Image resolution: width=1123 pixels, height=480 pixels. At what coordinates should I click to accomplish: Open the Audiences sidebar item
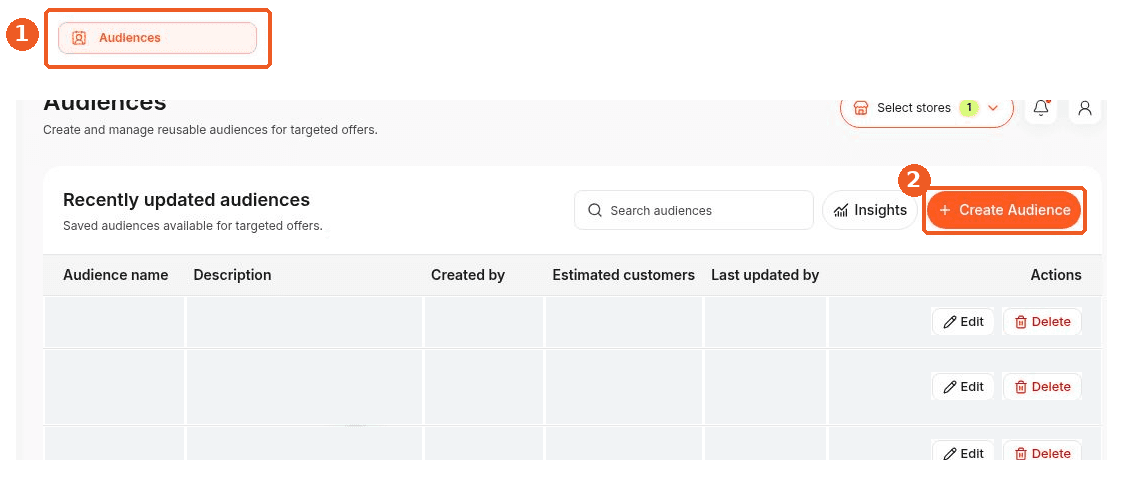coord(157,38)
